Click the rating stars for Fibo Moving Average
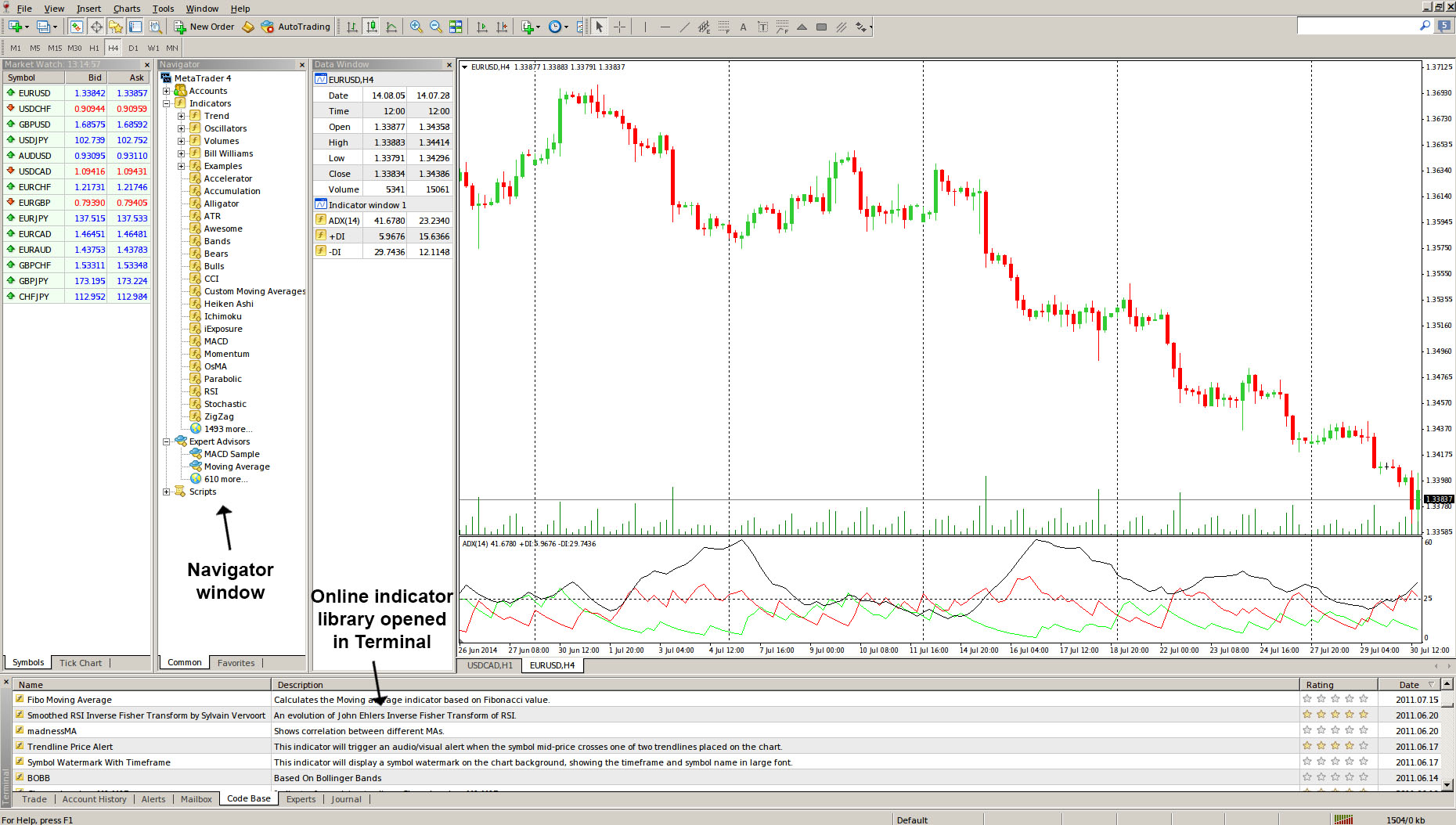 pyautogui.click(x=1335, y=699)
